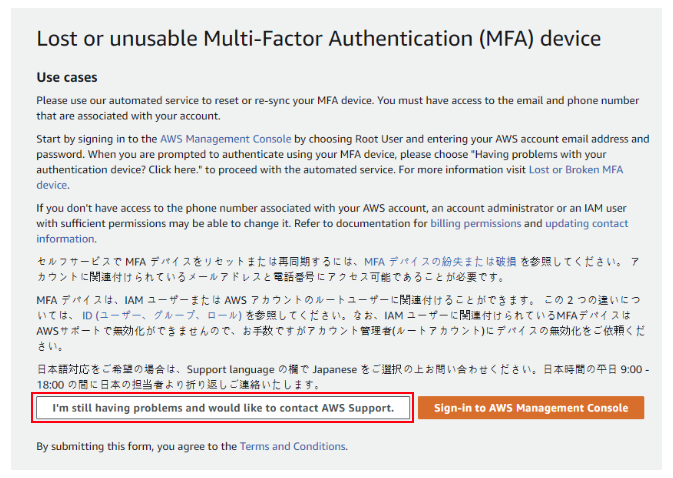Open the Terms and Conditions link
Image resolution: width=673 pixels, height=478 pixels.
[x=294, y=446]
